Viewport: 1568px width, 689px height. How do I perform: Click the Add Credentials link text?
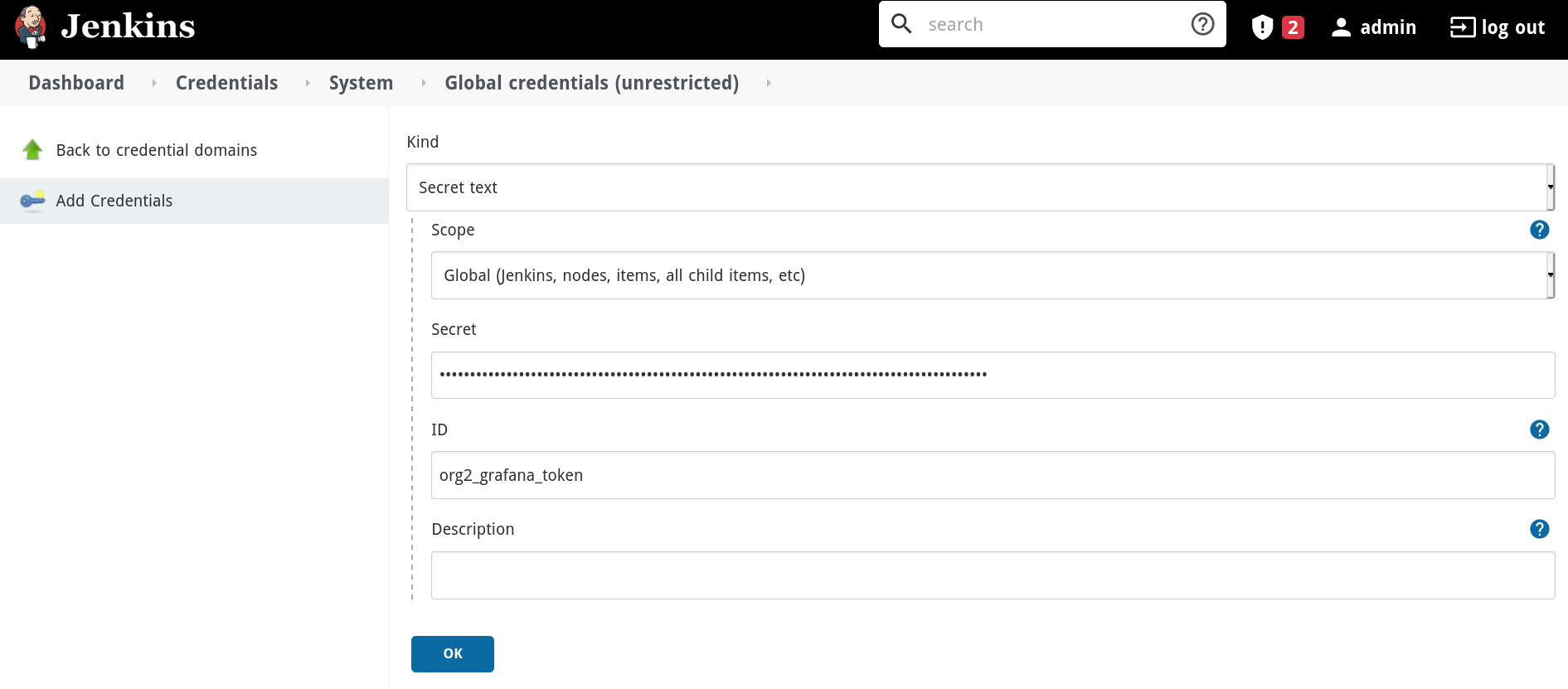click(114, 201)
